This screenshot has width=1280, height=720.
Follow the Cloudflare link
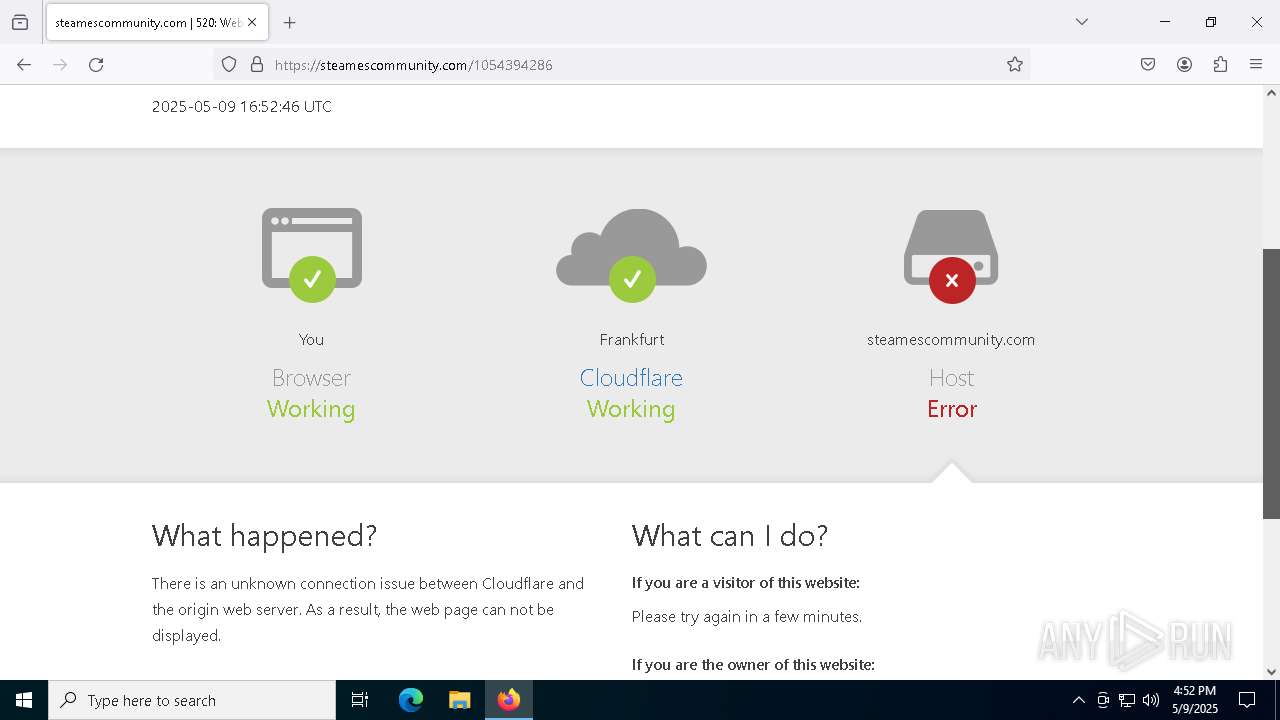[631, 378]
